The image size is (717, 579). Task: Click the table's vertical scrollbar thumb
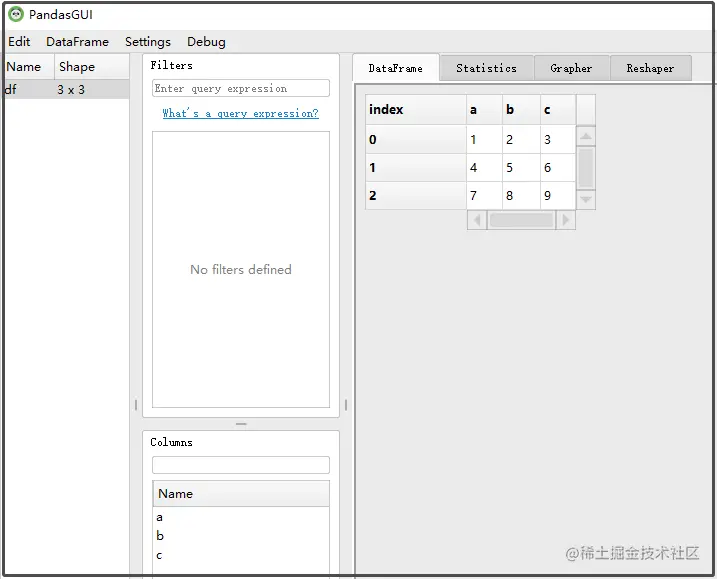(x=586, y=168)
